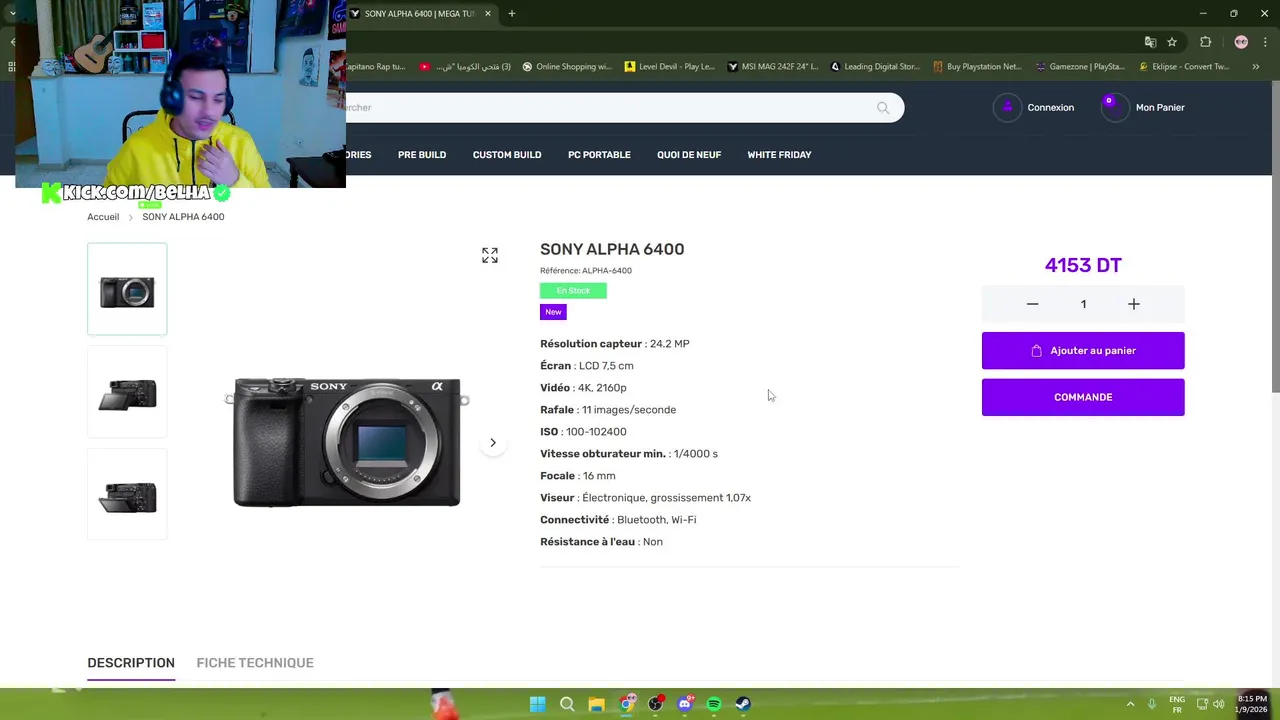Open the PRE BUILD menu
Image resolution: width=1280 pixels, height=720 pixels.
pyautogui.click(x=422, y=155)
